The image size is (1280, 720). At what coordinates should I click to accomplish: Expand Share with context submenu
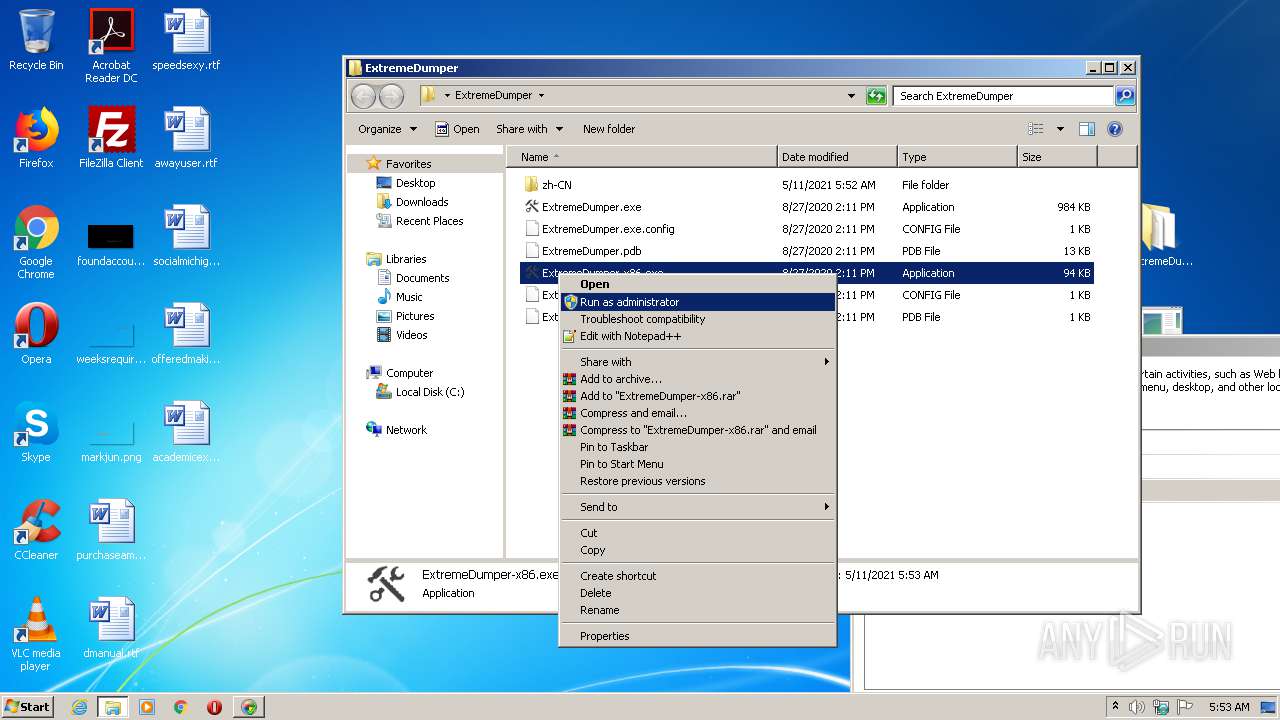pos(697,362)
